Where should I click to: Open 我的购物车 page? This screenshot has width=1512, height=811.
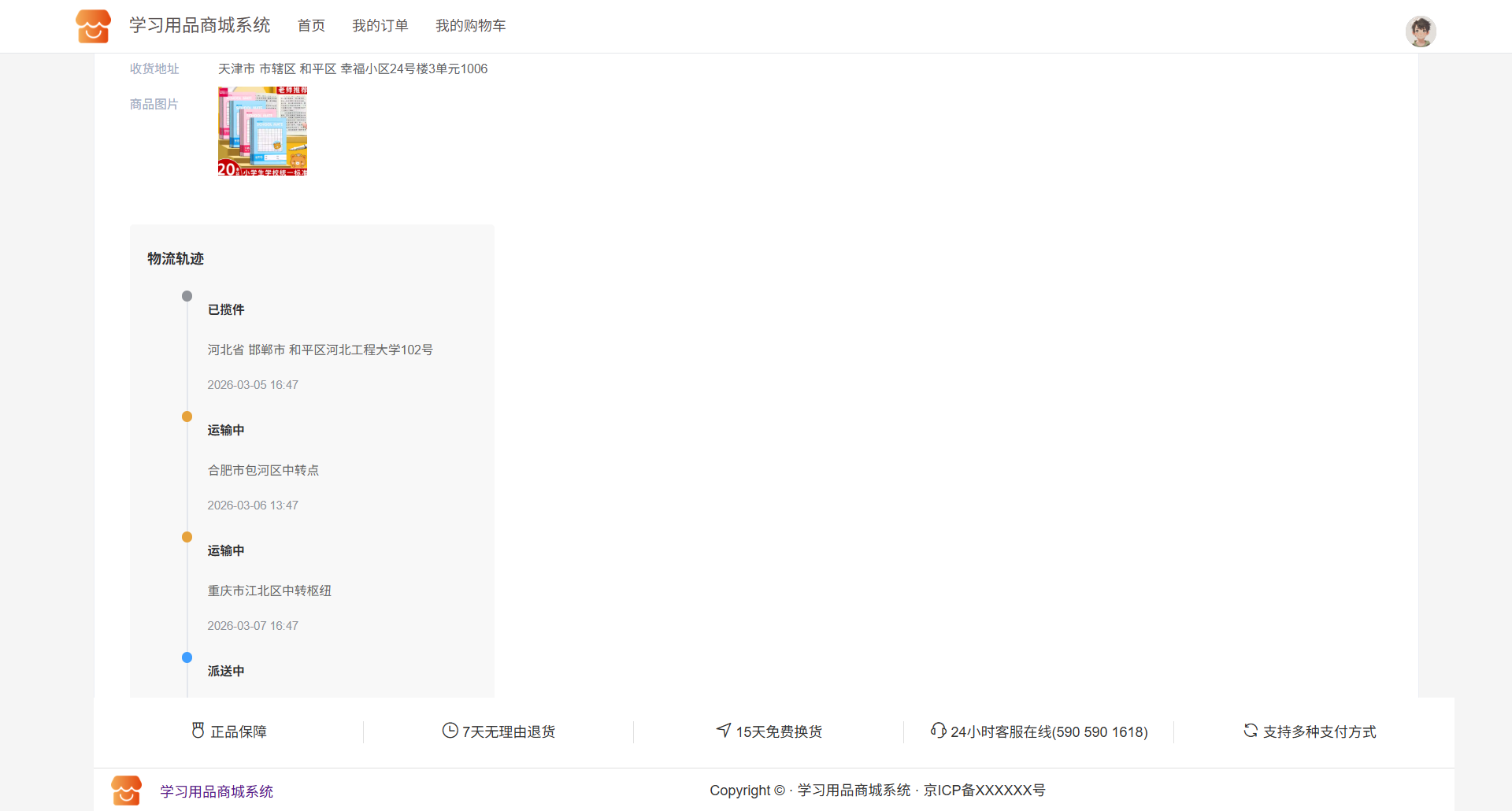(470, 26)
